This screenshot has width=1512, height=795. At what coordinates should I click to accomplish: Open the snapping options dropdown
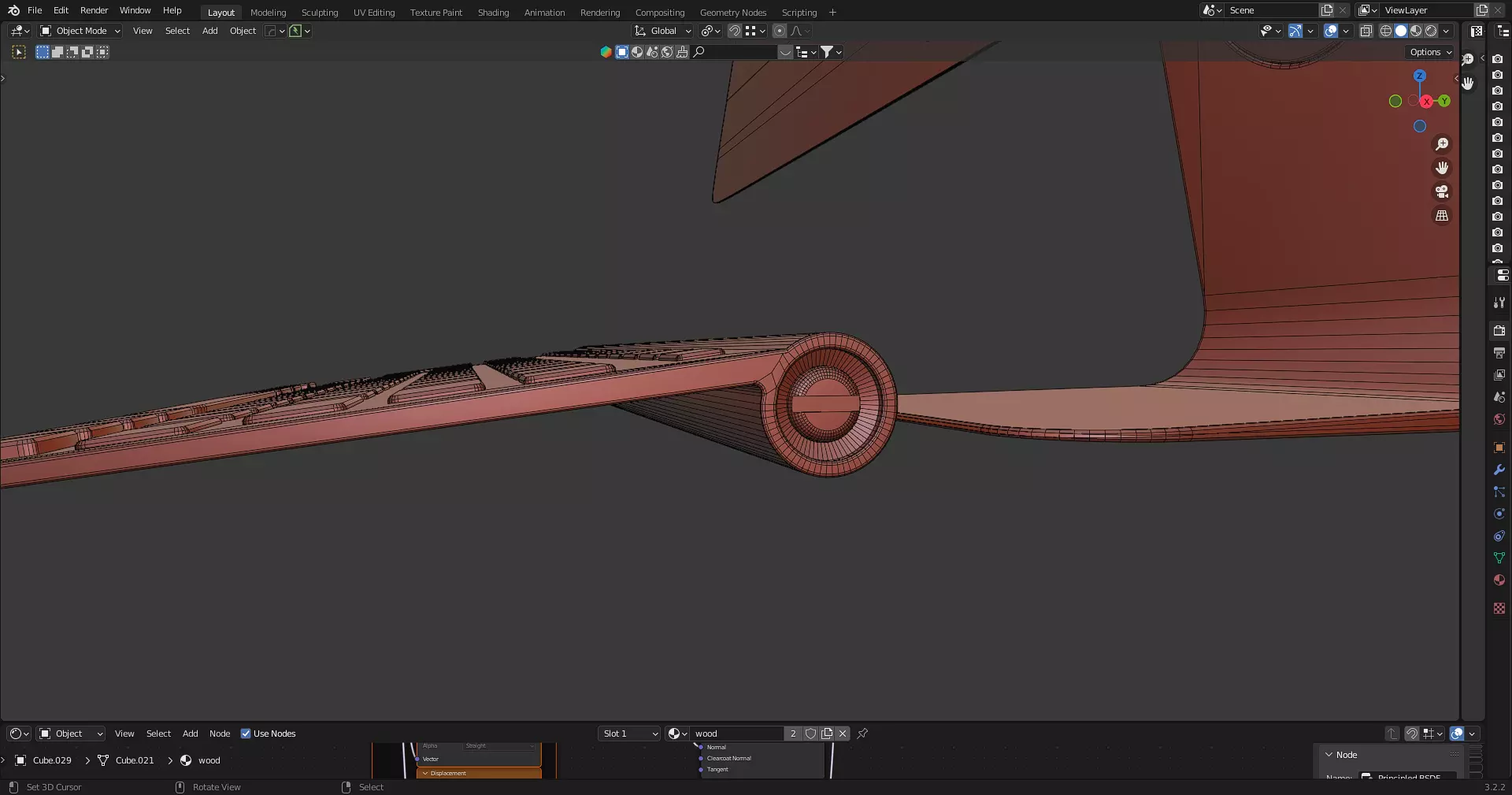coord(755,31)
